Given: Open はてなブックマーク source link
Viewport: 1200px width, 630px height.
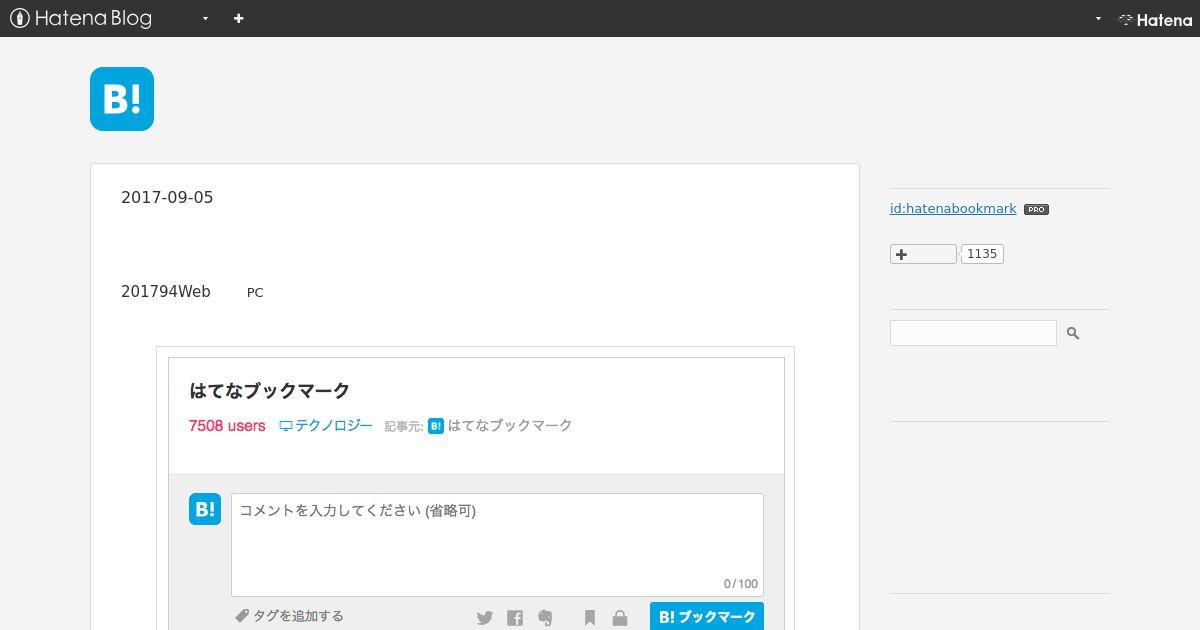Looking at the screenshot, I should [510, 426].
